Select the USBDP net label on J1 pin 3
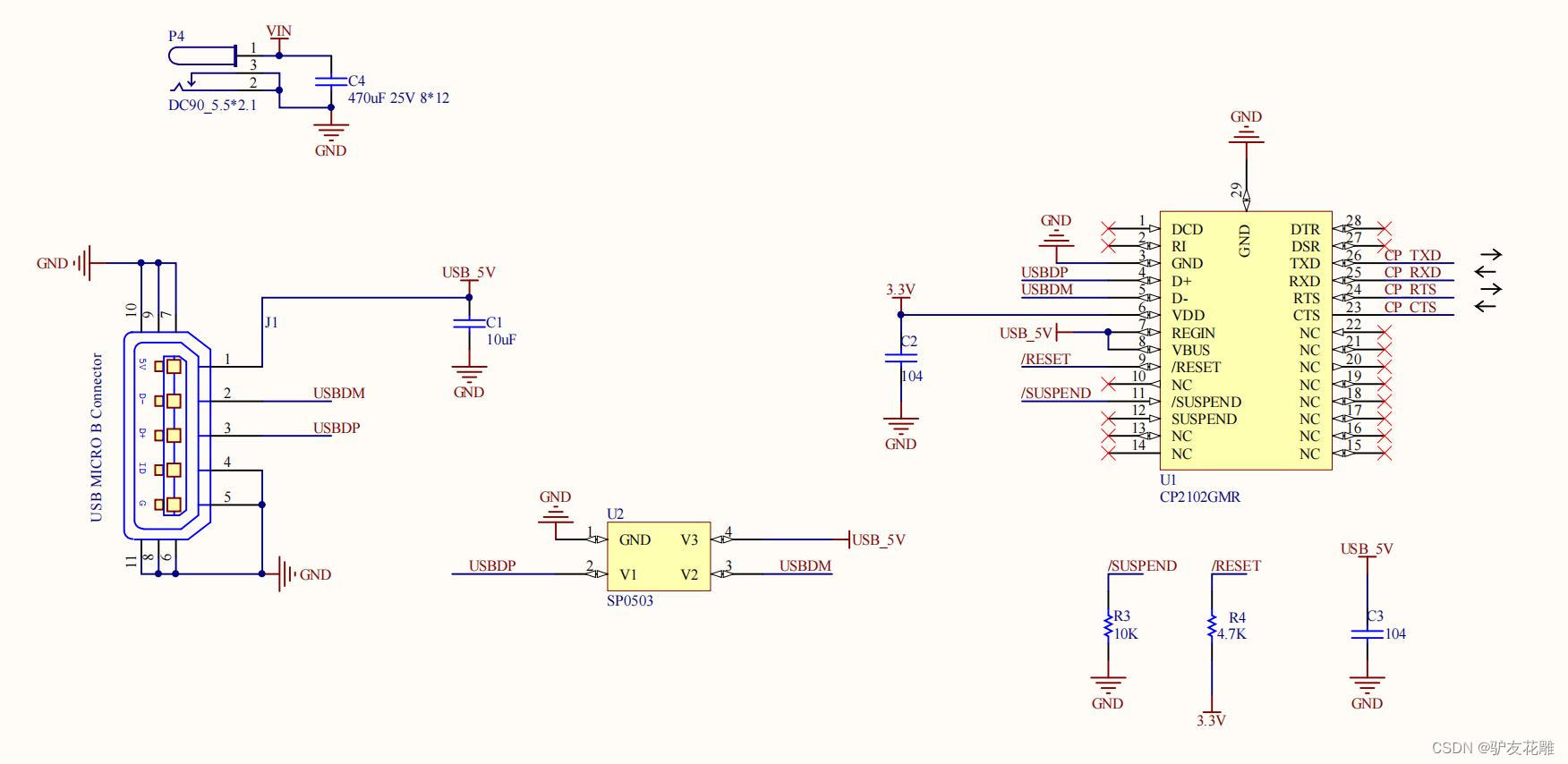The image size is (1568, 764). click(337, 428)
